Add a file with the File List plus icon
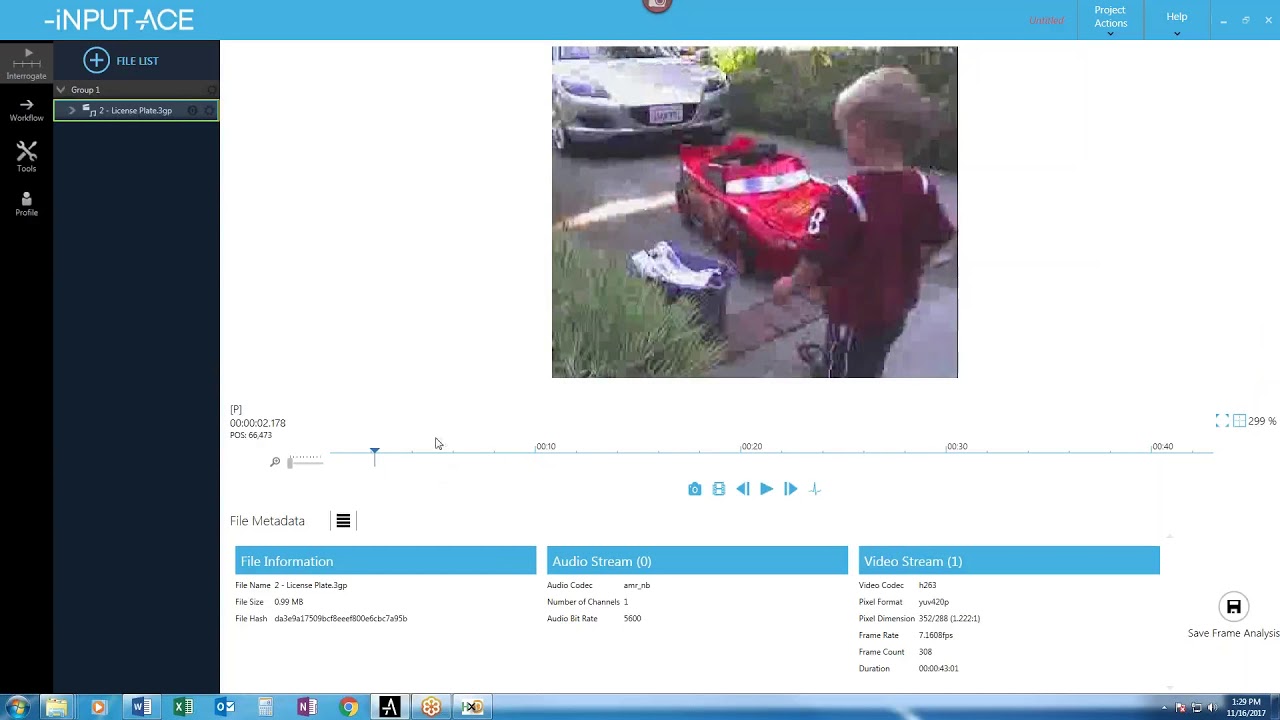 pos(96,61)
